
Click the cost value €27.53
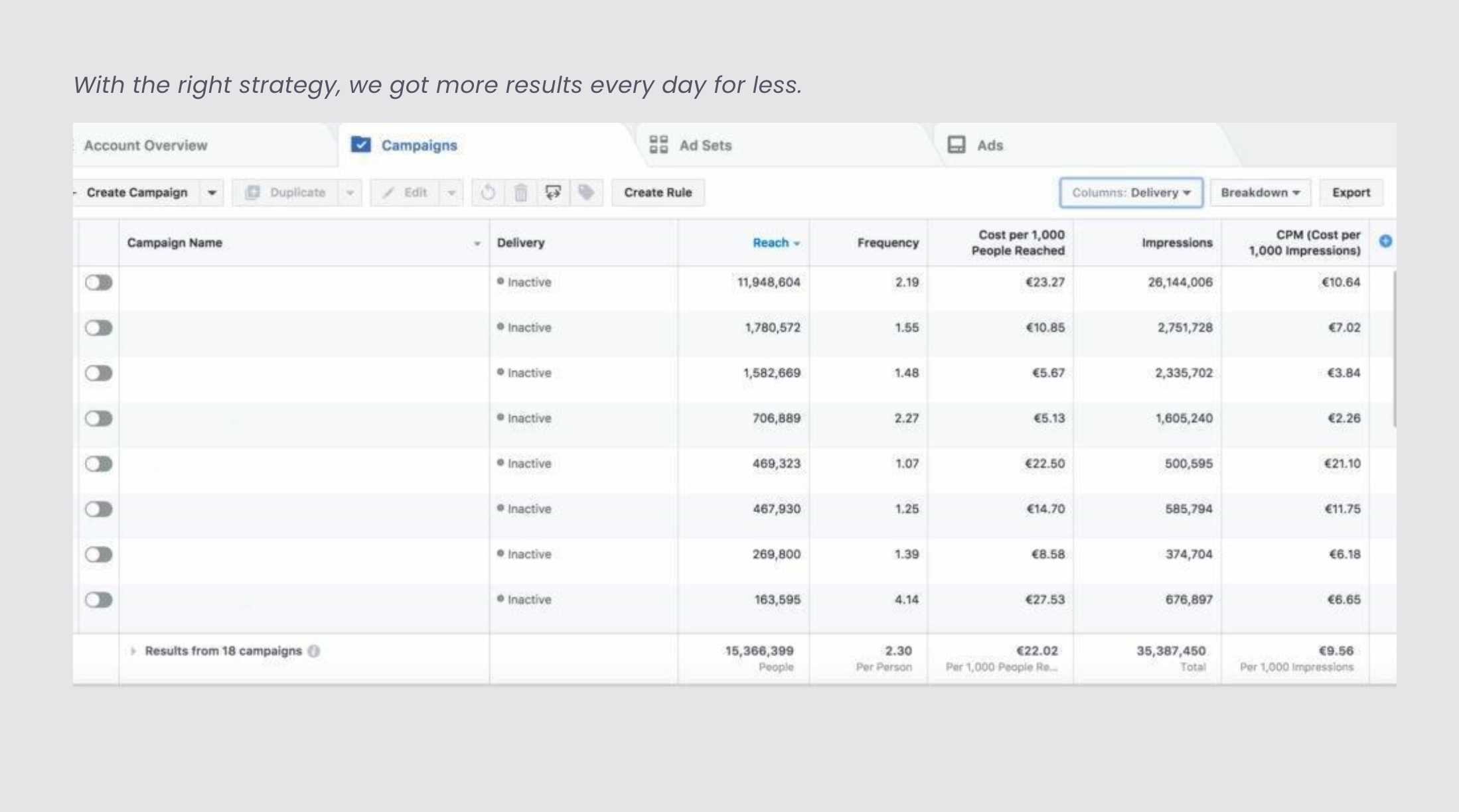(x=1045, y=600)
